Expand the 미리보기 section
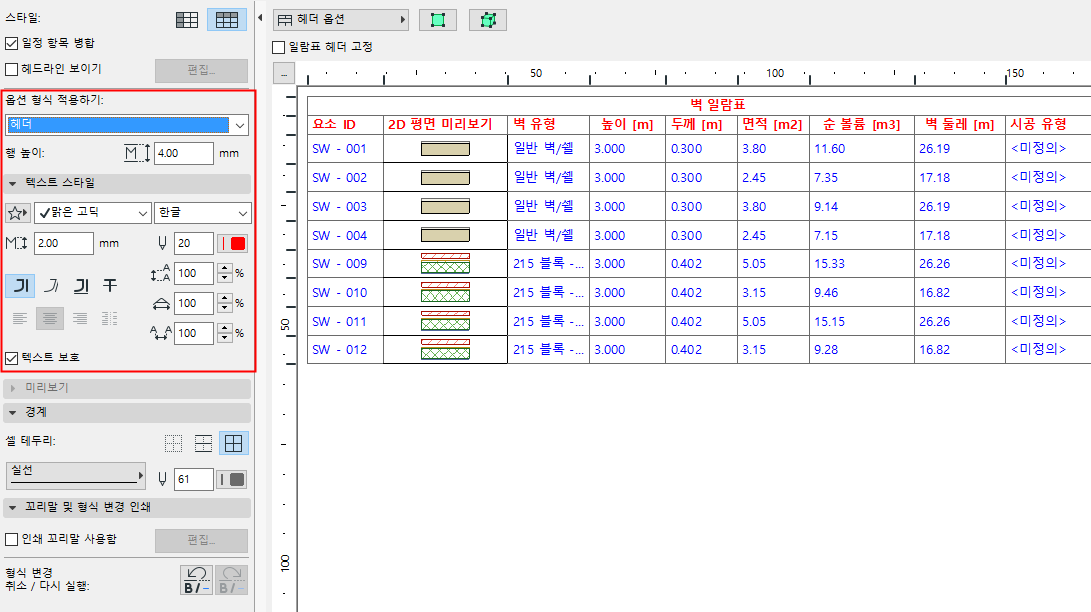This screenshot has width=1091, height=612. point(127,388)
